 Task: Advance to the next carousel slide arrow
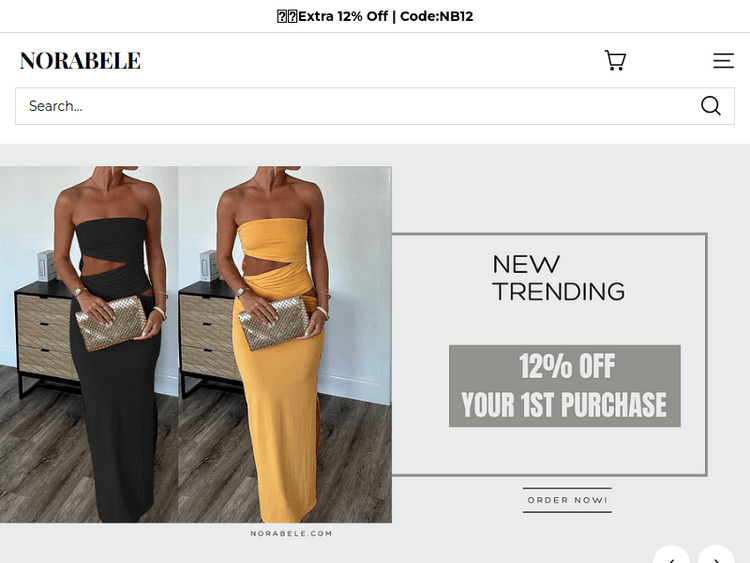[x=716, y=557]
